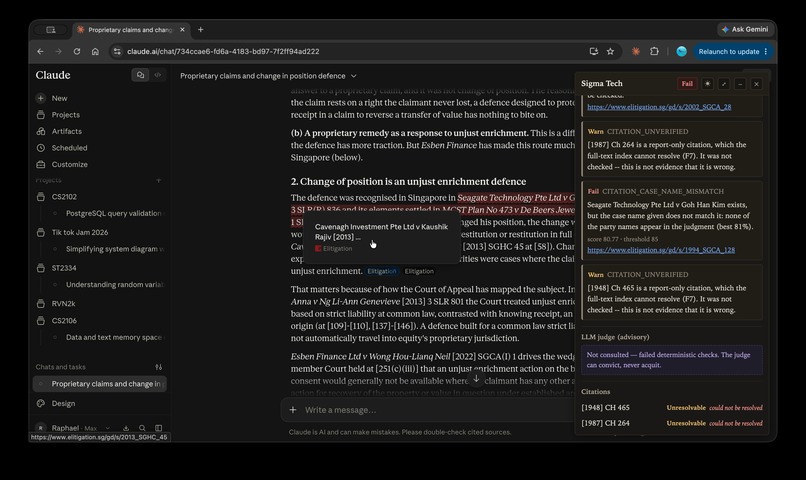The width and height of the screenshot is (806, 480).
Task: Click the [1948] CH 465 citation row
Action: pos(671,408)
